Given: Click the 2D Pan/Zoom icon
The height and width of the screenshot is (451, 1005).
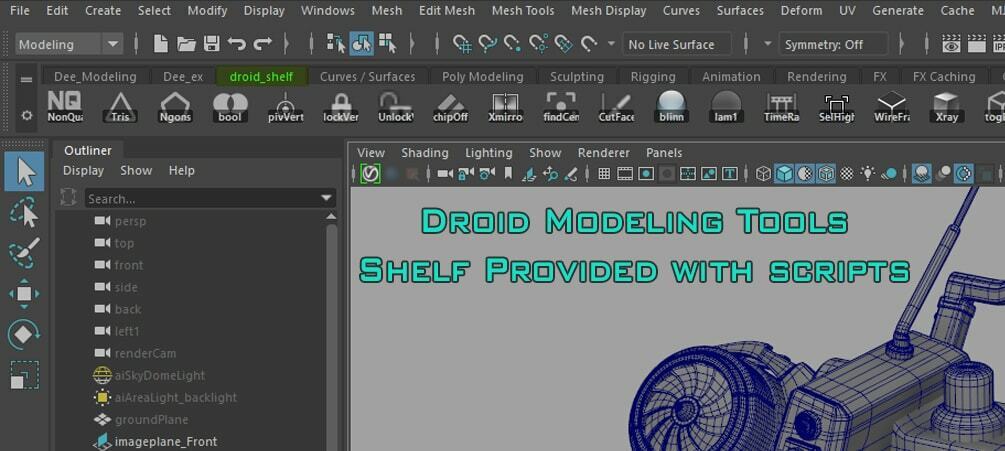Looking at the screenshot, I should 551,174.
